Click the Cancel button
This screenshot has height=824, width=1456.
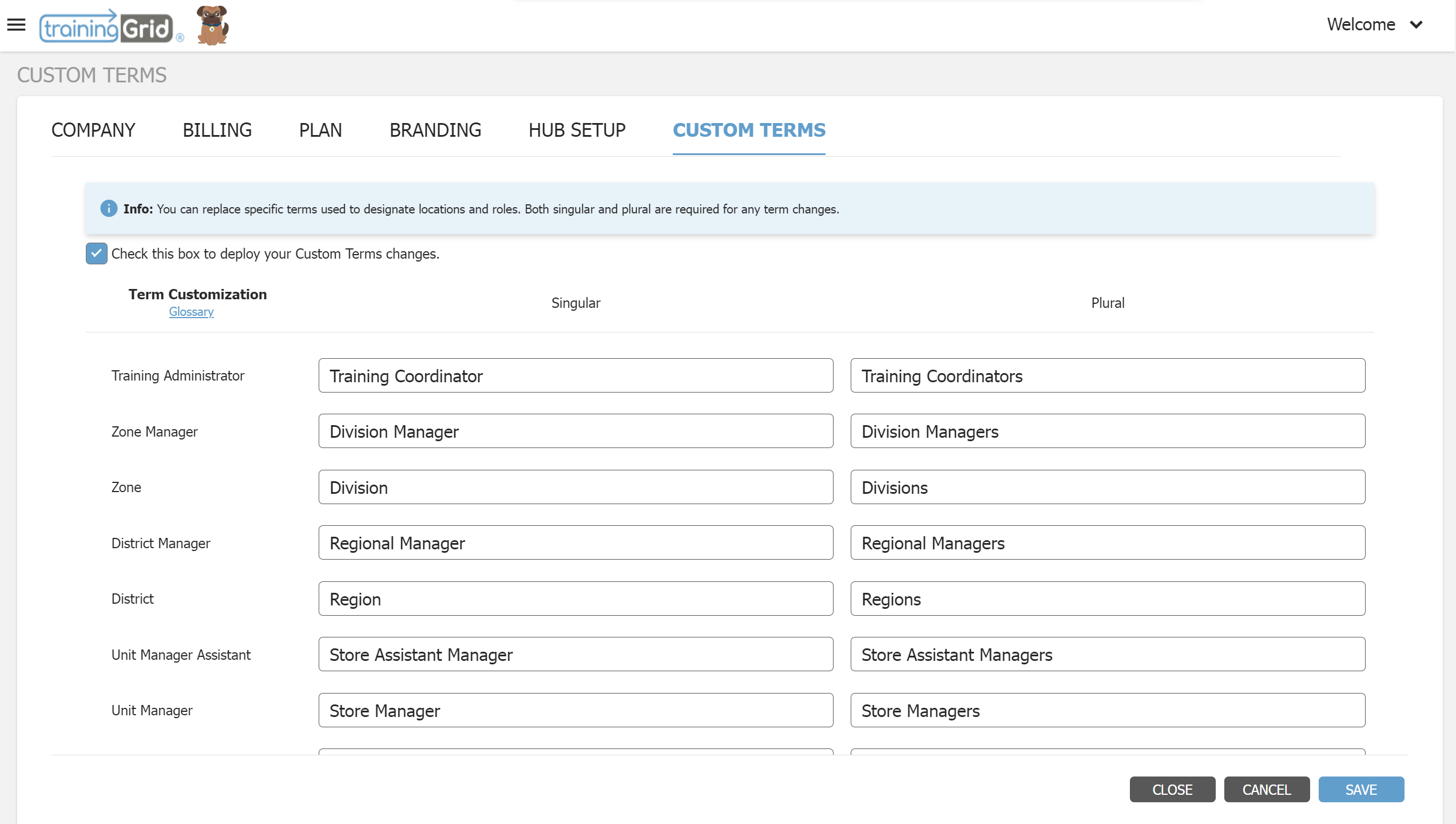pos(1267,790)
